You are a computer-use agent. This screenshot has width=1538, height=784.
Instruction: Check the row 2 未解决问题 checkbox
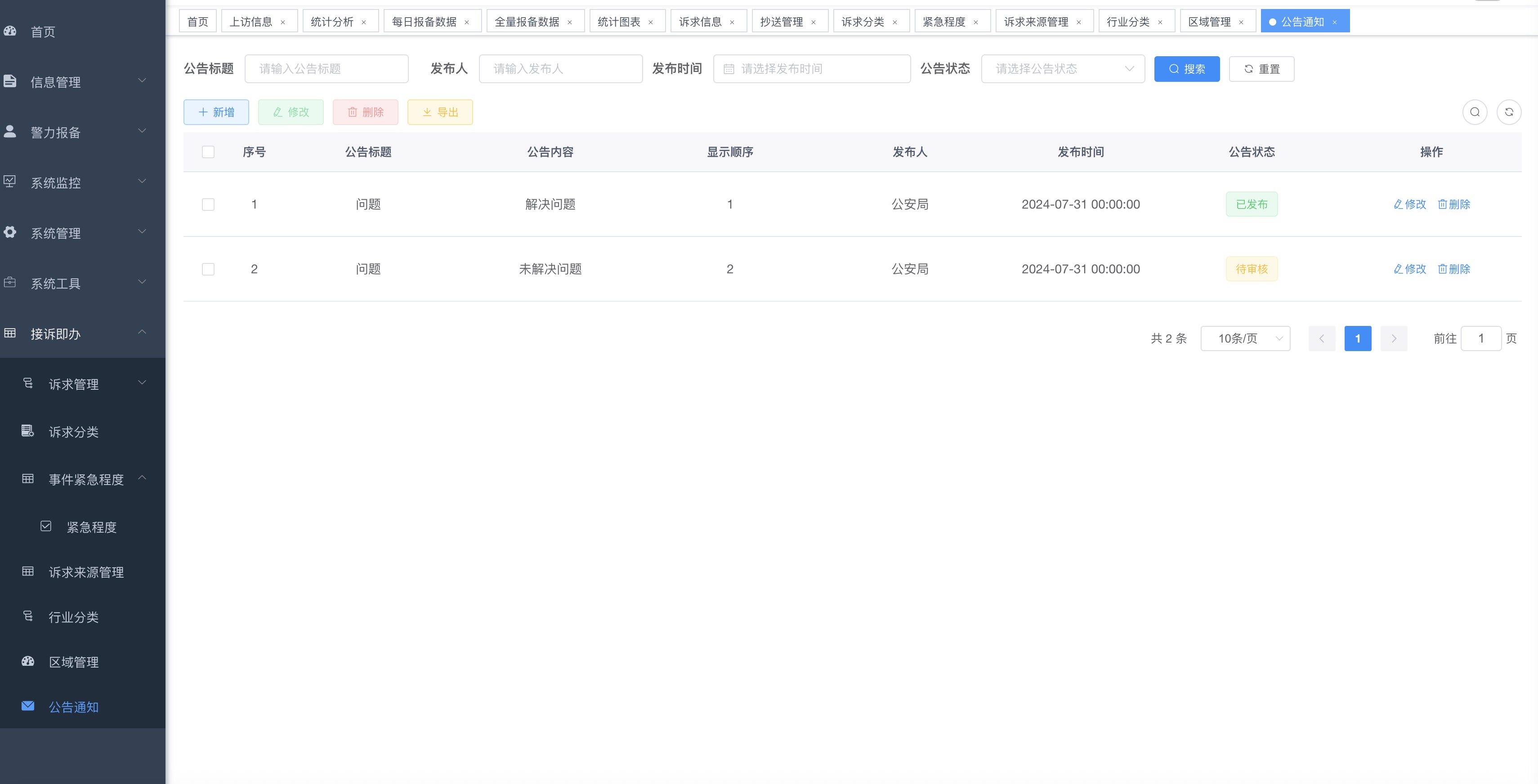208,269
